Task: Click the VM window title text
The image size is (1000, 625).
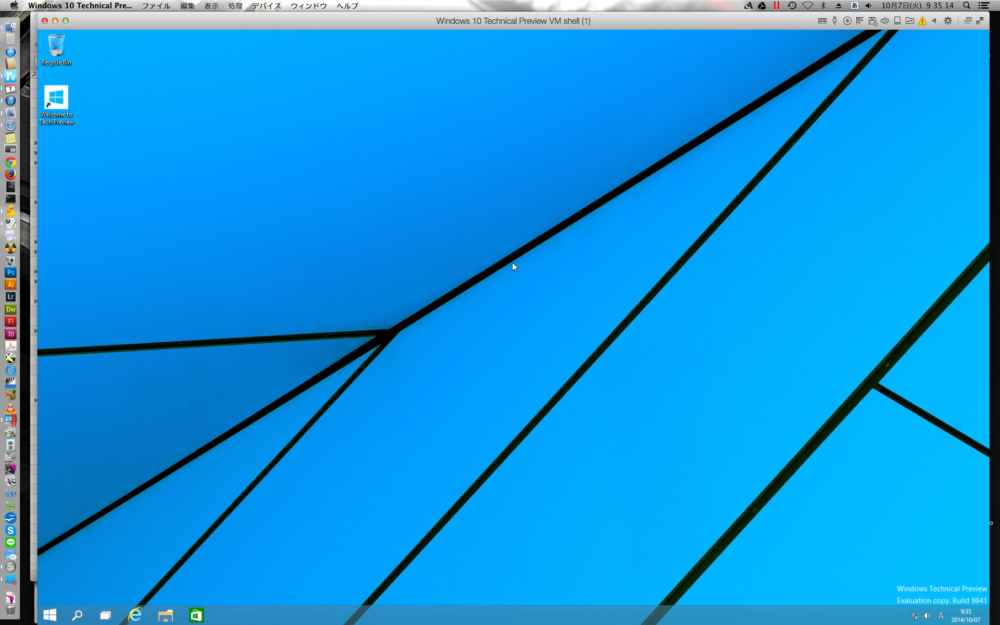Action: pyautogui.click(x=513, y=21)
